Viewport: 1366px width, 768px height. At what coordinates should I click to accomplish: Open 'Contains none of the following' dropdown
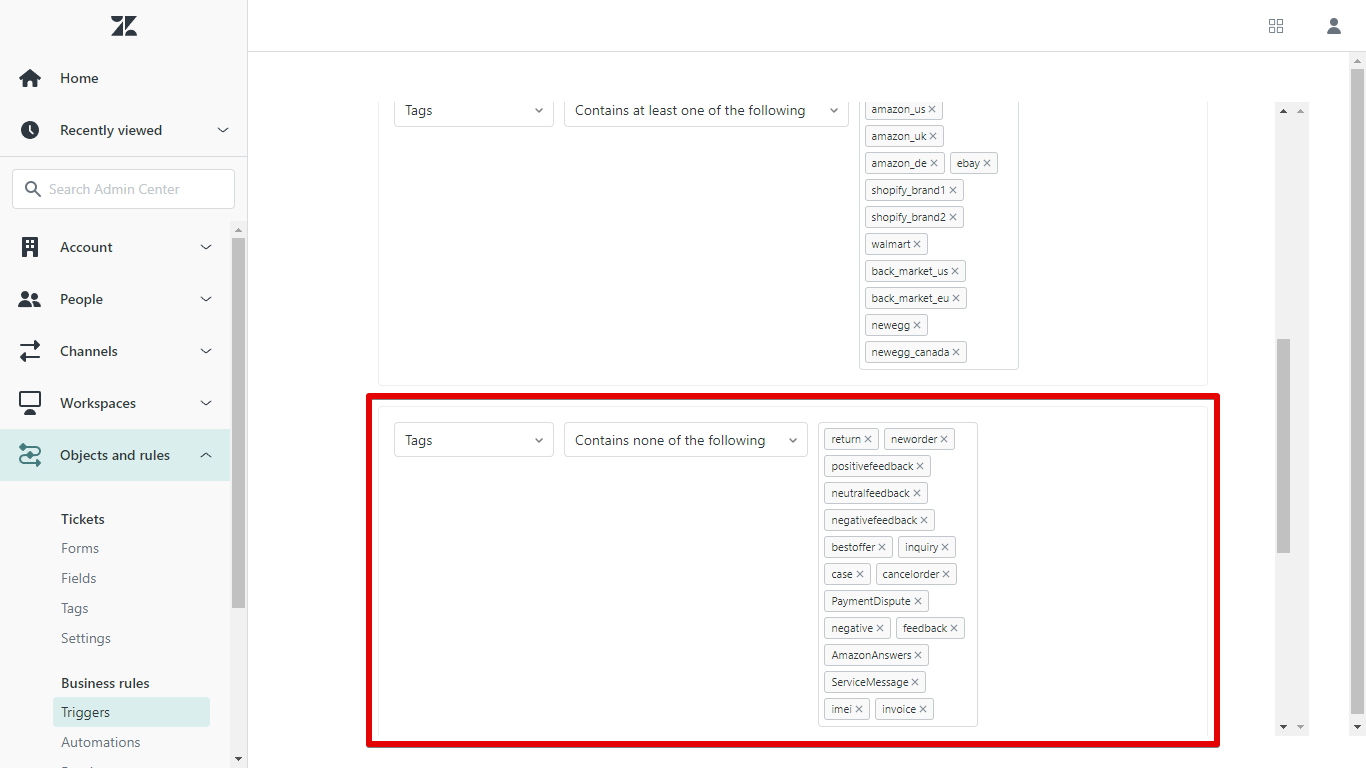pyautogui.click(x=686, y=440)
